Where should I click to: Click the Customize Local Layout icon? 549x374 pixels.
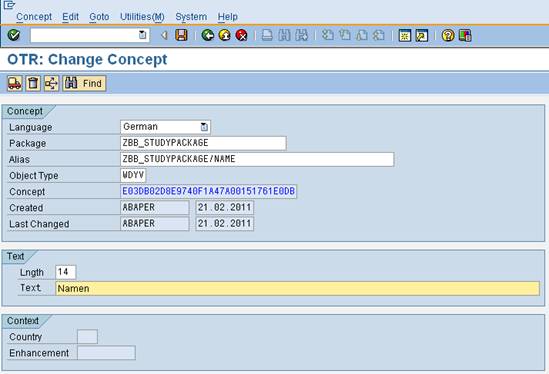pyautogui.click(x=465, y=35)
